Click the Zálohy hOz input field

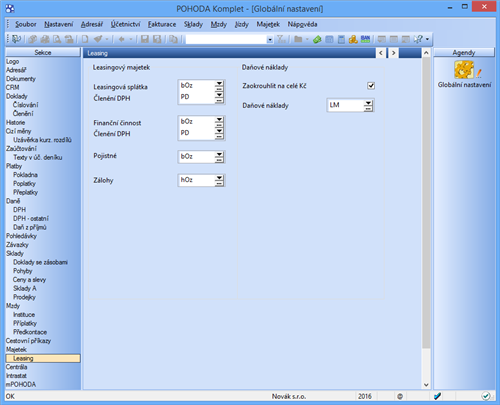[197, 180]
